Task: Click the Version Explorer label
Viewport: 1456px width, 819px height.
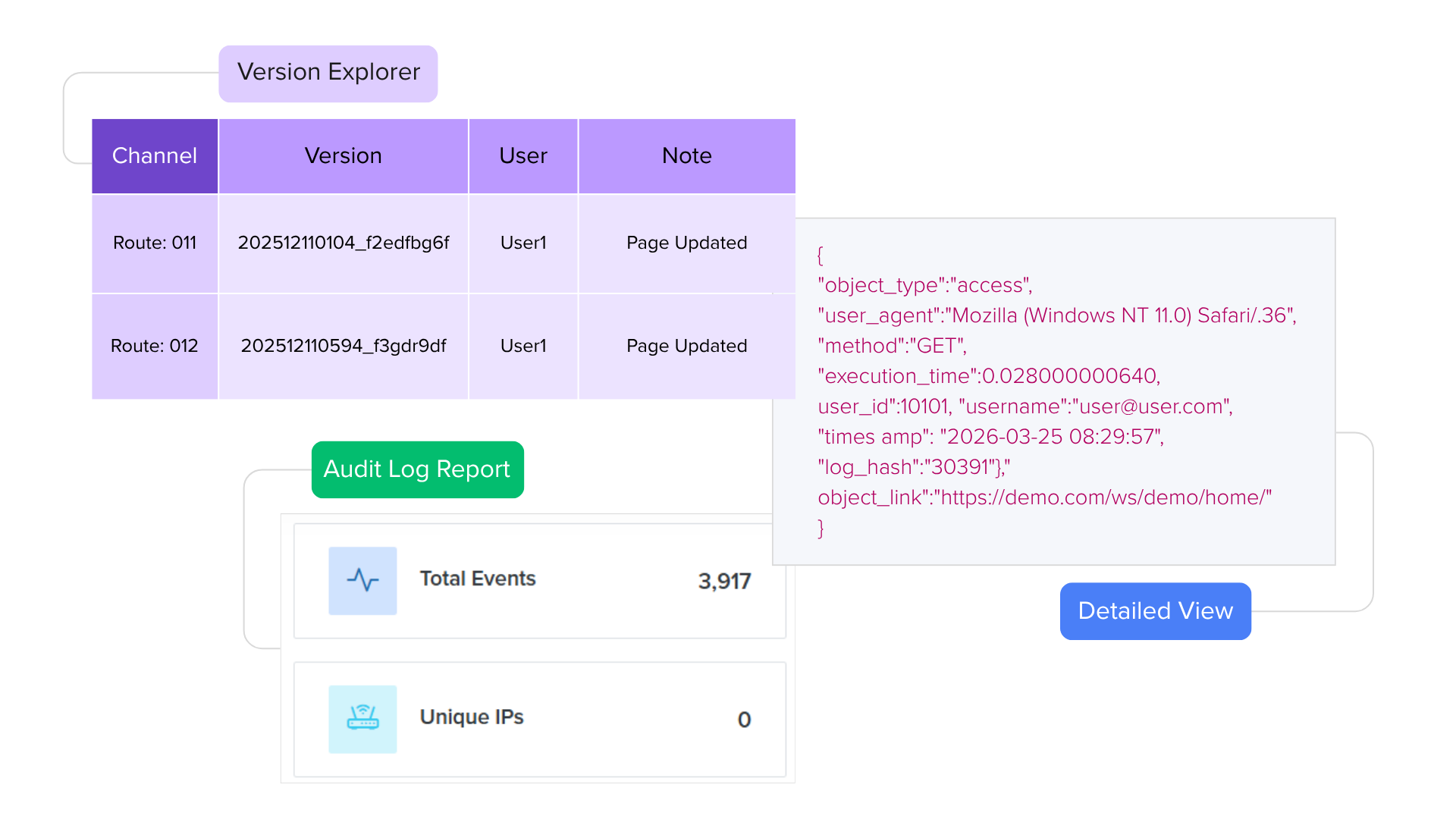Action: 328,73
